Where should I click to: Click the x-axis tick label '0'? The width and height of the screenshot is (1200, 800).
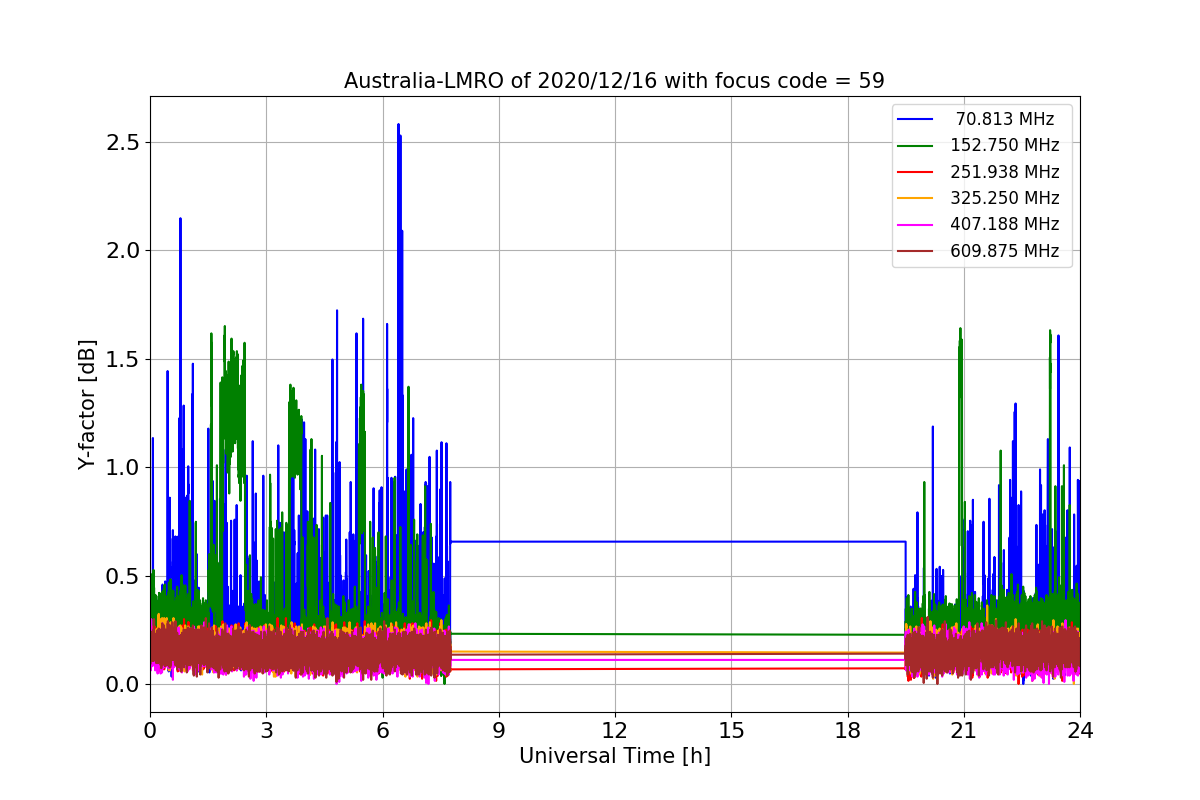click(150, 730)
